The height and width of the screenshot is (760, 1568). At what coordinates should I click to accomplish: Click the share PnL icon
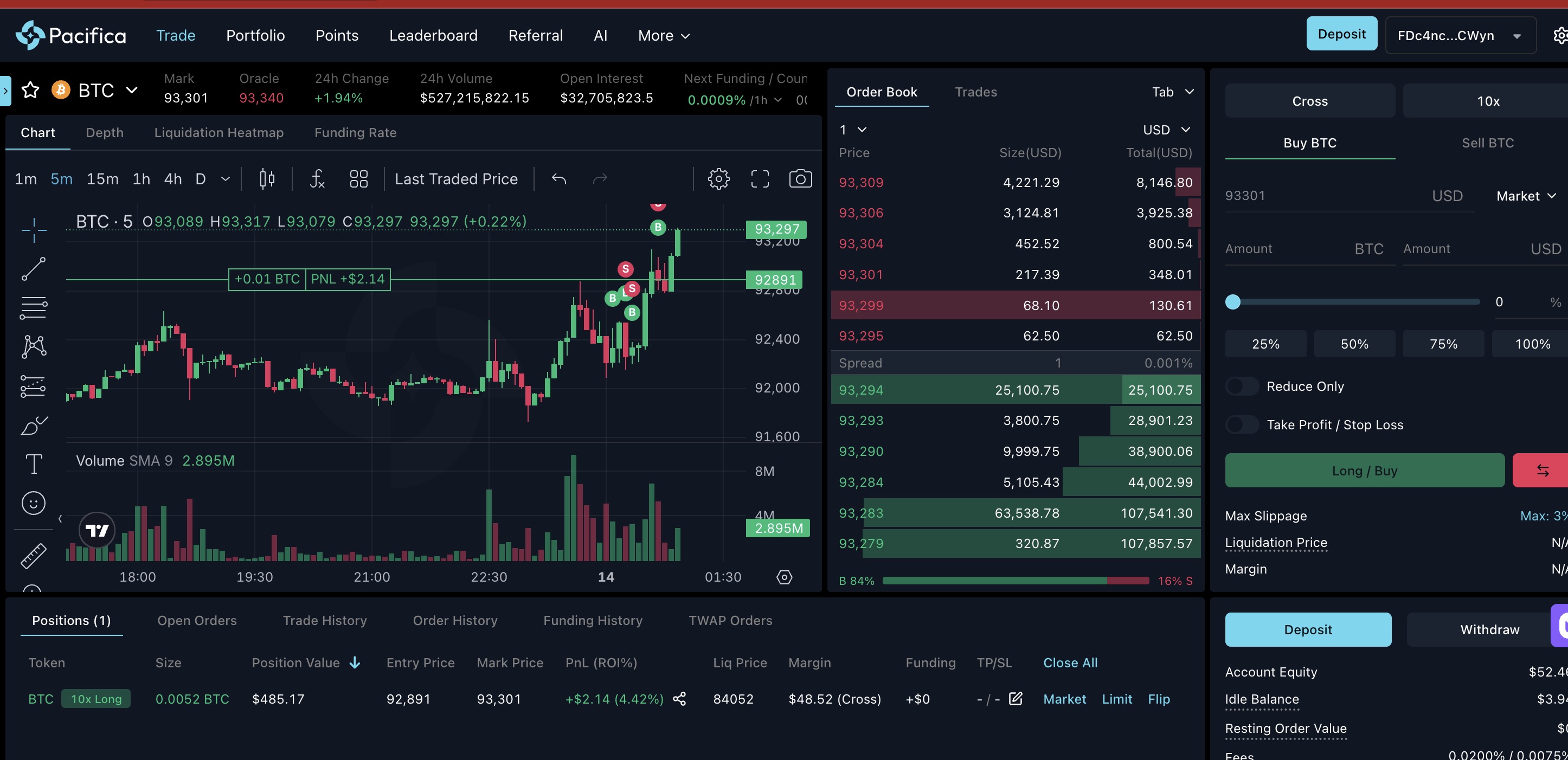pyautogui.click(x=679, y=699)
